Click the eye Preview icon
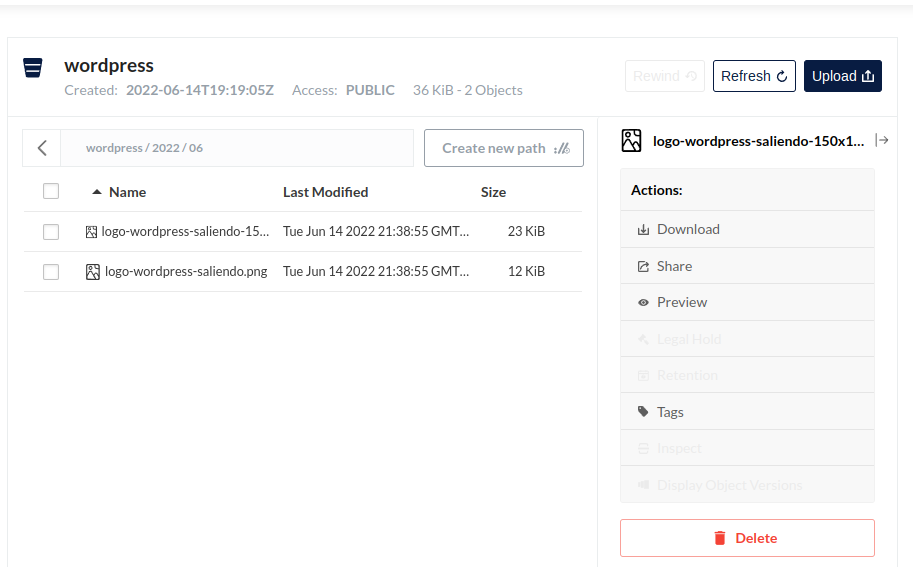Image resolution: width=913 pixels, height=567 pixels. (643, 303)
